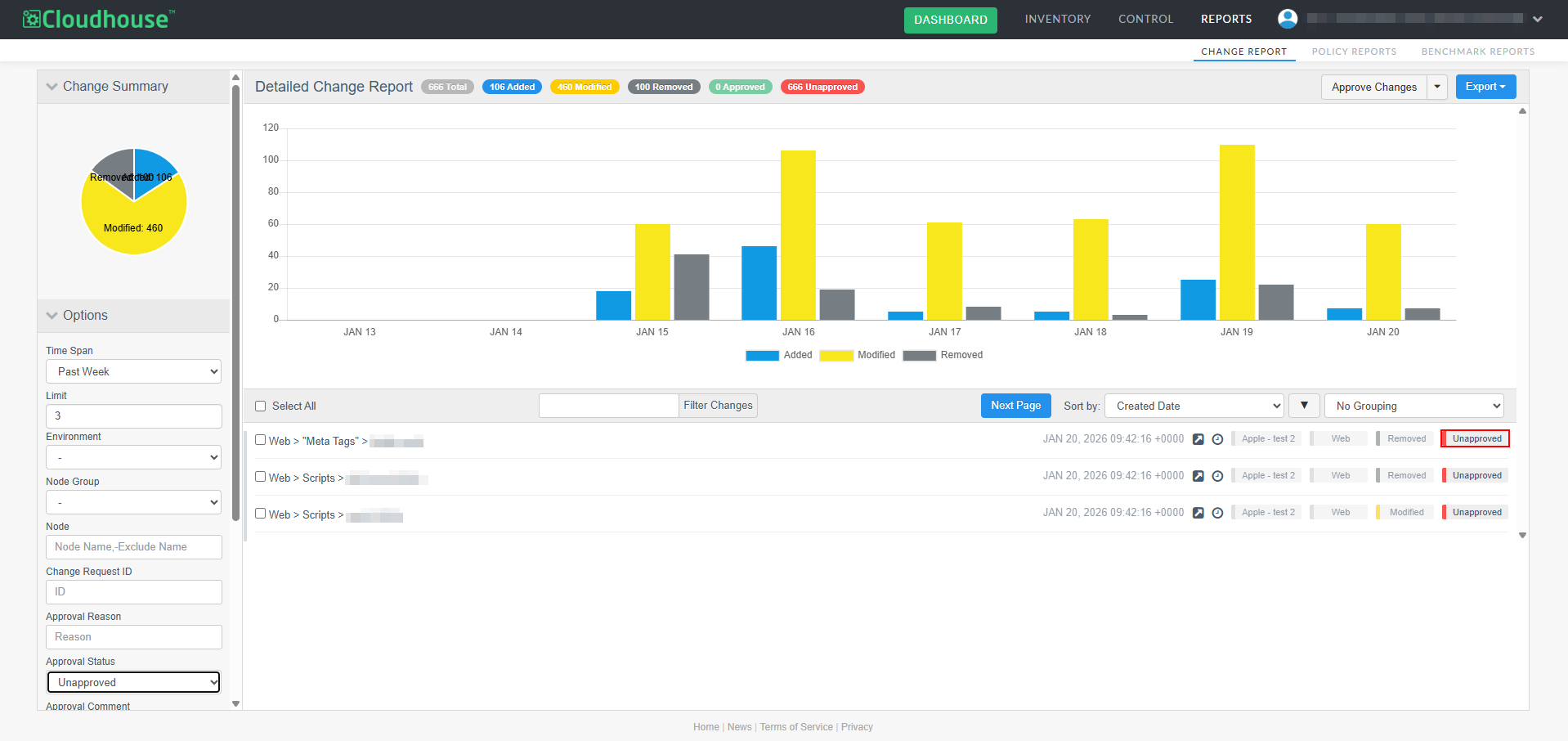1568x741 pixels.
Task: Open the Inventory menu
Action: click(x=1057, y=19)
